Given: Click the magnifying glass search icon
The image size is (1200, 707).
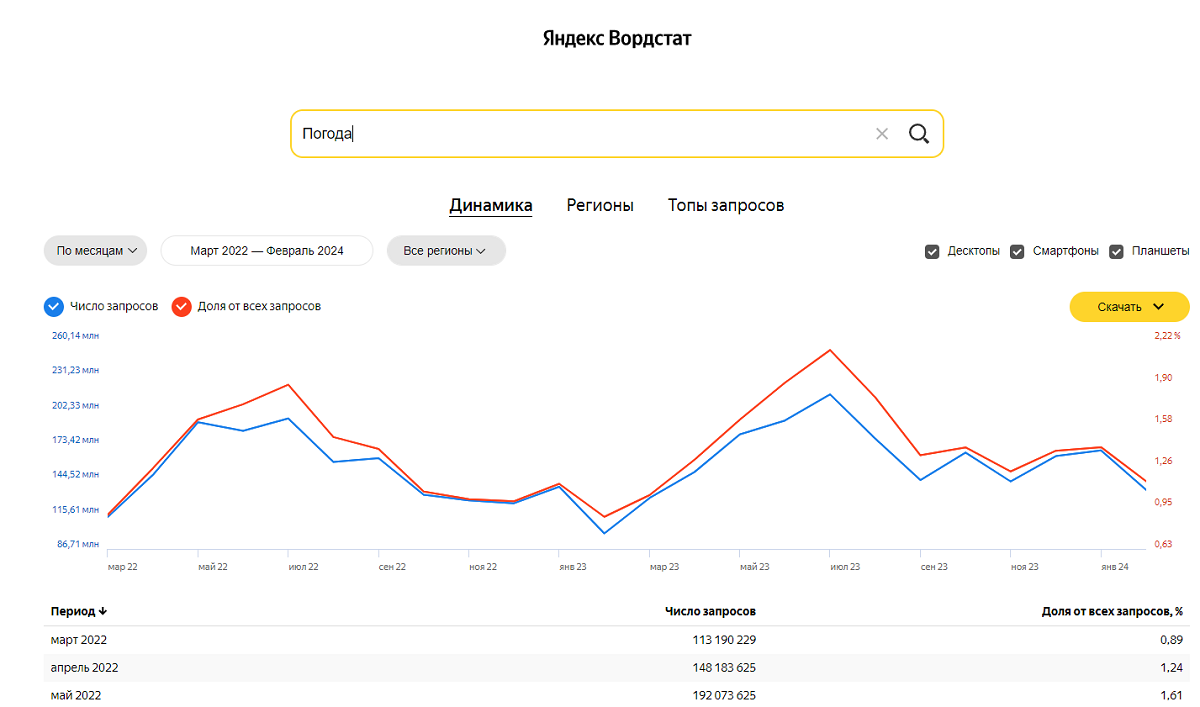Looking at the screenshot, I should tap(918, 134).
